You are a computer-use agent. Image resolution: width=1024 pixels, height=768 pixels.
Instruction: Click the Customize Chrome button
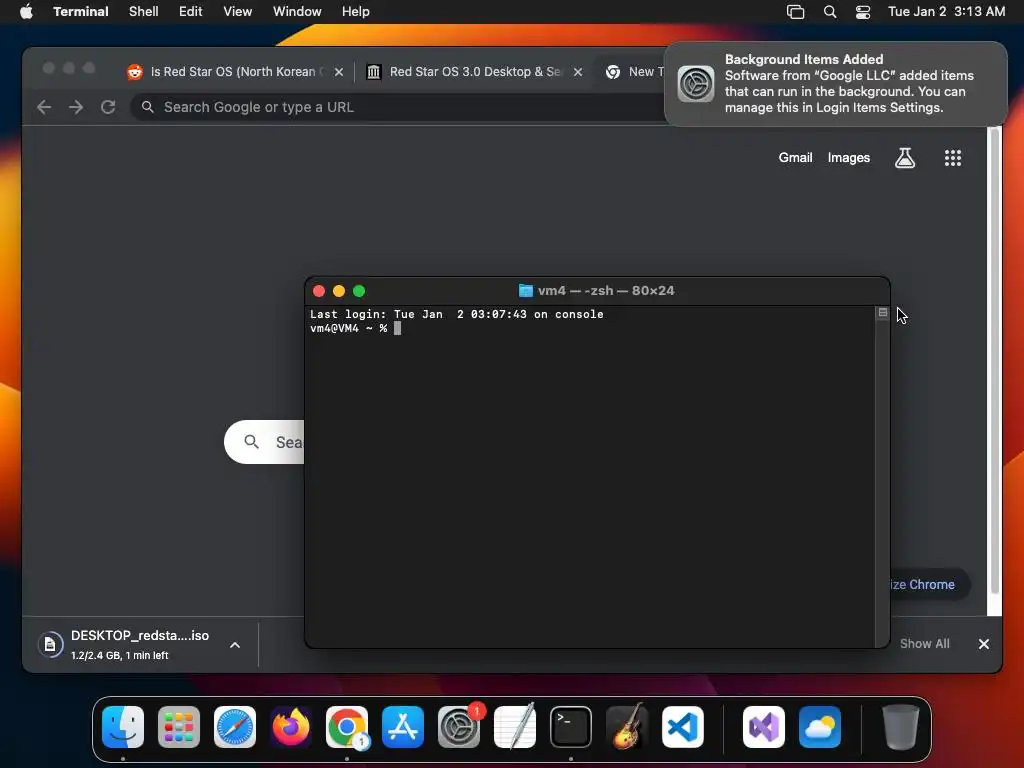(x=930, y=584)
